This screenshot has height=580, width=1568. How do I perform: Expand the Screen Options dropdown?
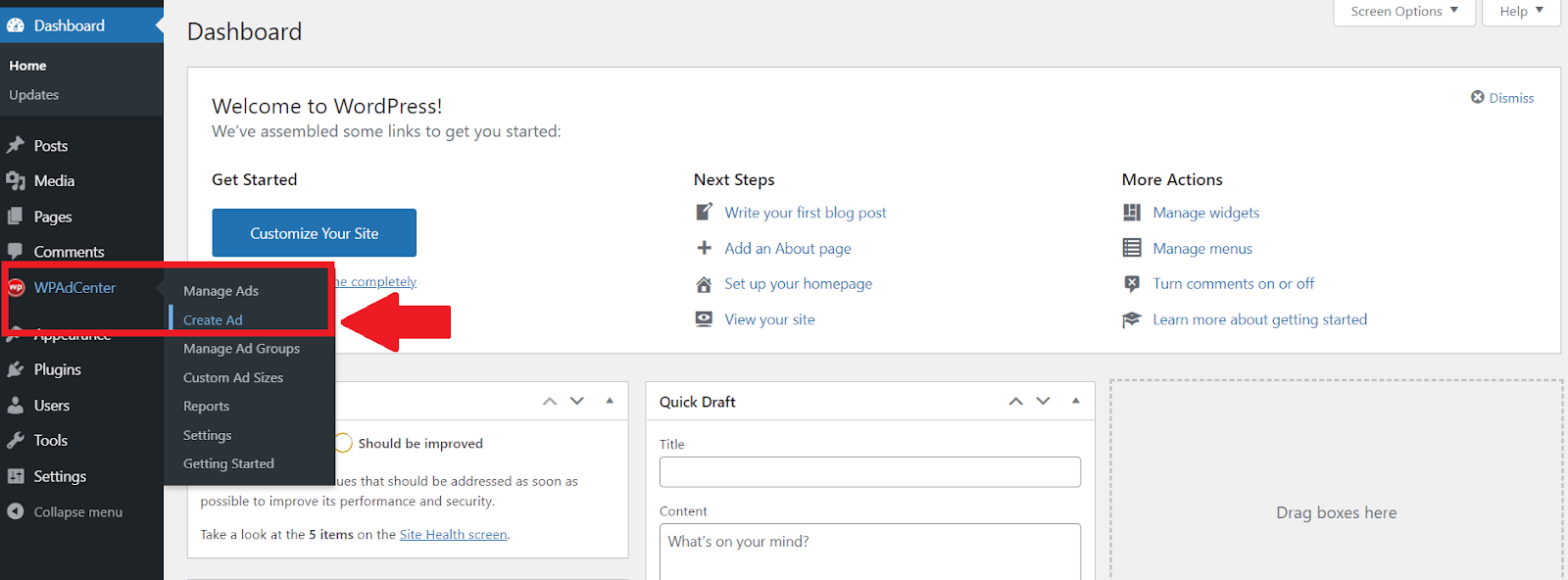click(x=1403, y=12)
